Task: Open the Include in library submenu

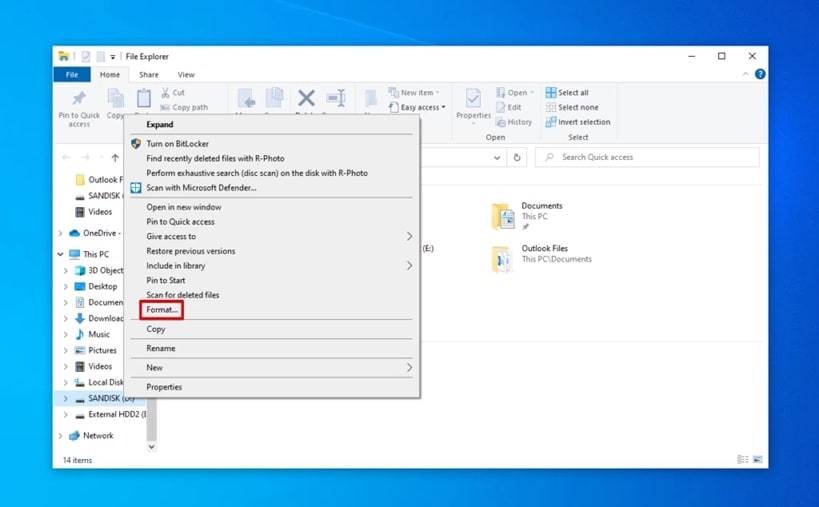Action: coord(271,266)
